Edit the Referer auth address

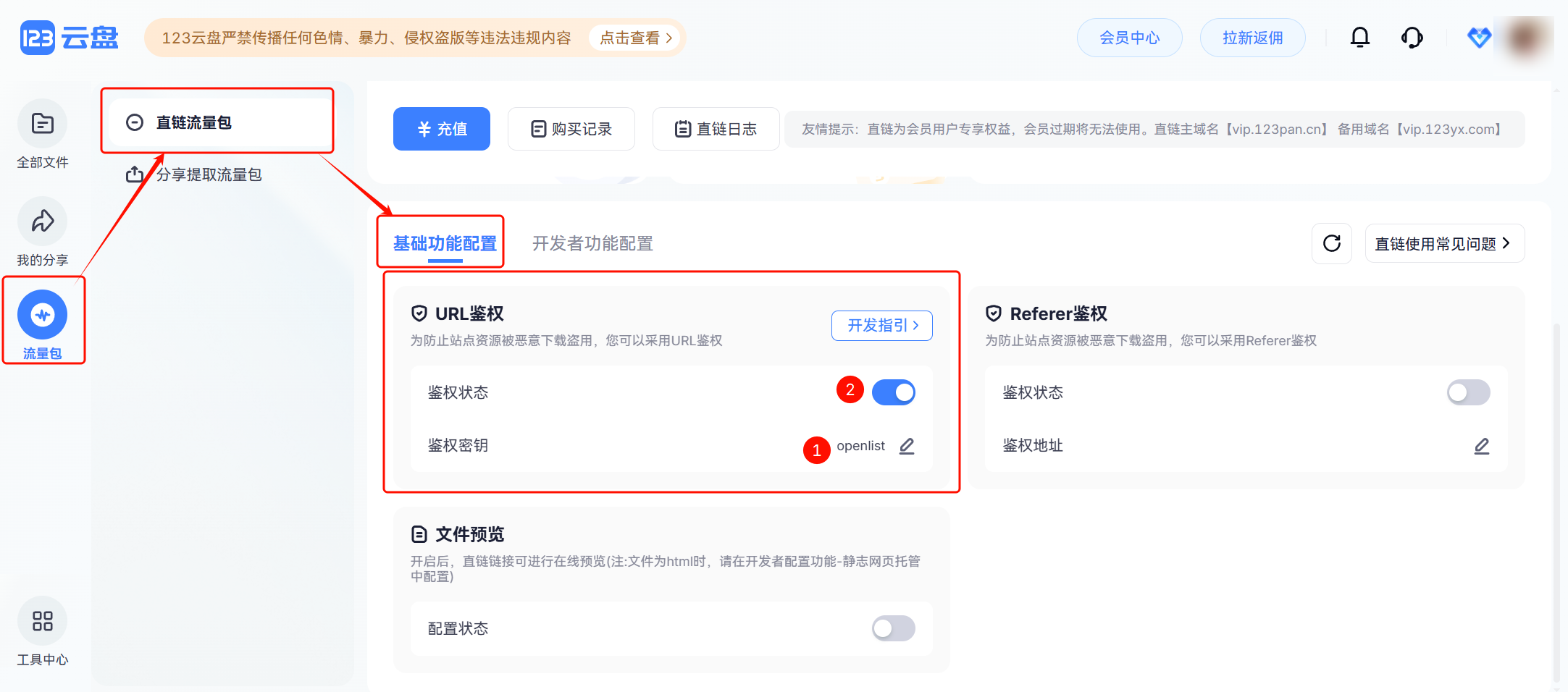tap(1481, 446)
